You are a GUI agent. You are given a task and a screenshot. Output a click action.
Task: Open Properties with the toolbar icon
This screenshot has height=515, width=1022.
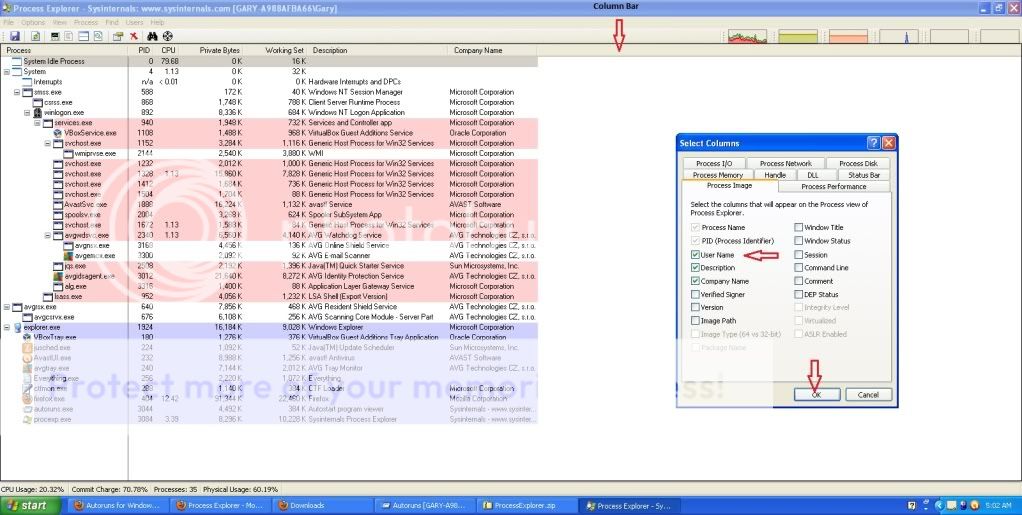pos(118,37)
